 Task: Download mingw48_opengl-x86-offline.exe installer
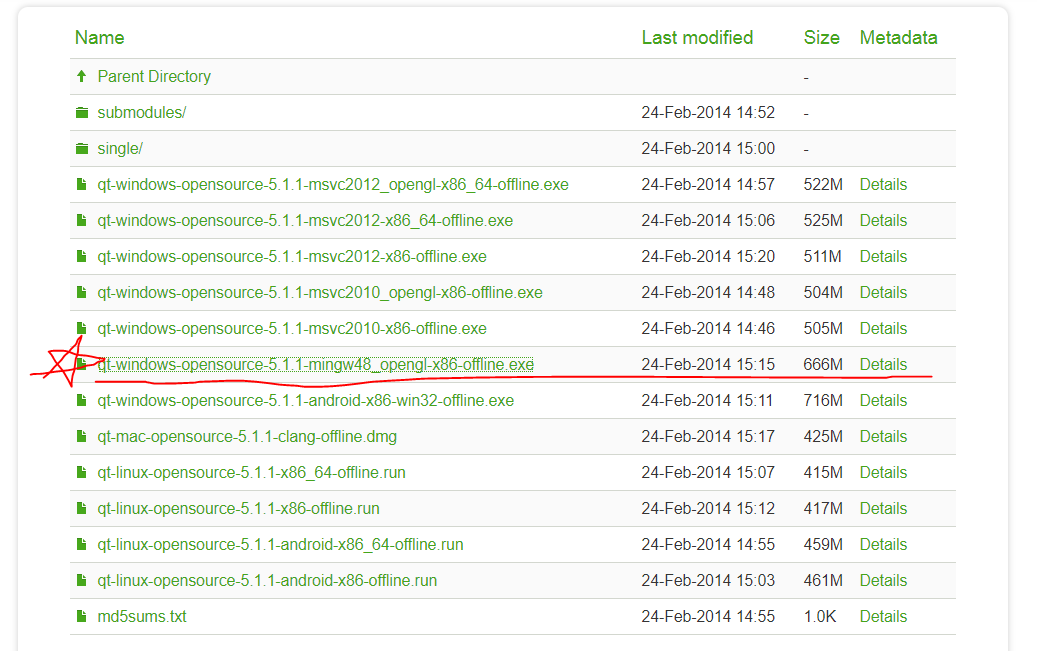[x=315, y=365]
